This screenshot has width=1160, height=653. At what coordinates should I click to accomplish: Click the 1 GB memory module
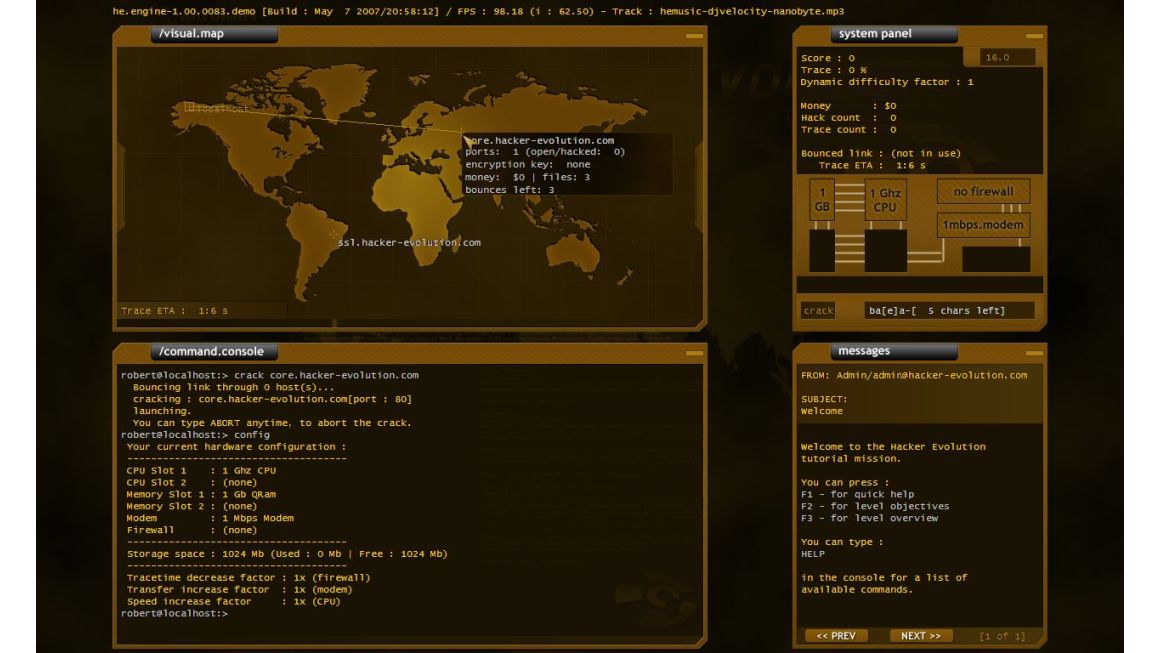[x=822, y=200]
